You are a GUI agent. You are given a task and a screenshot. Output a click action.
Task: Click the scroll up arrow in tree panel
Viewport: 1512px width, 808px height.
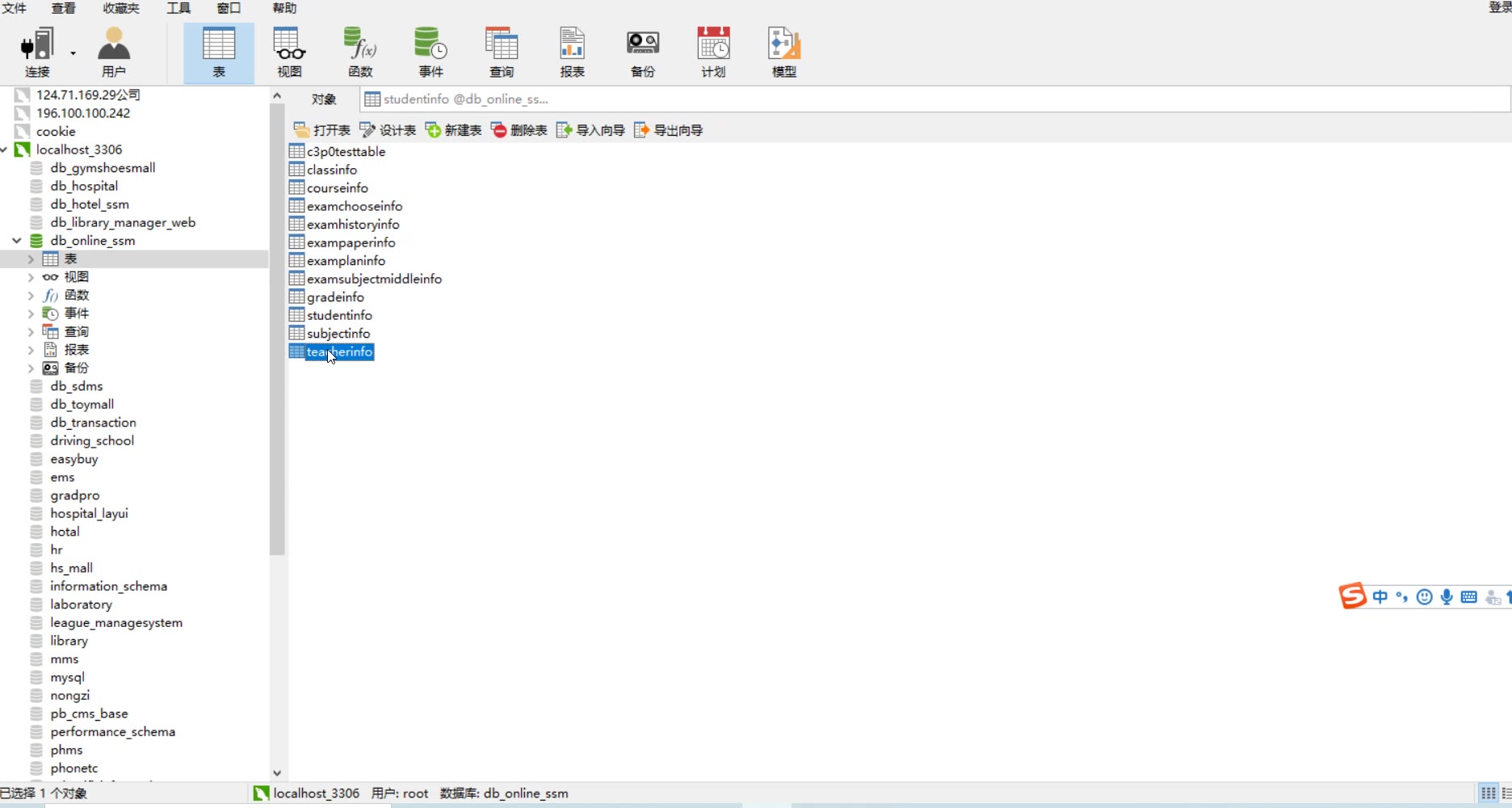pos(277,95)
